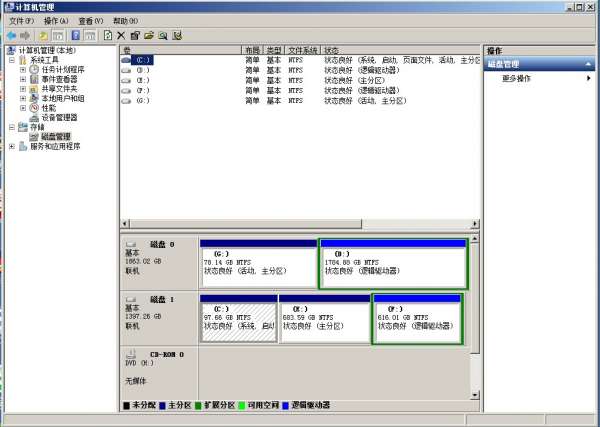This screenshot has height=427, width=600.
Task: Click vertical scrollbar down arrow in disk pane
Action: pyautogui.click(x=475, y=395)
